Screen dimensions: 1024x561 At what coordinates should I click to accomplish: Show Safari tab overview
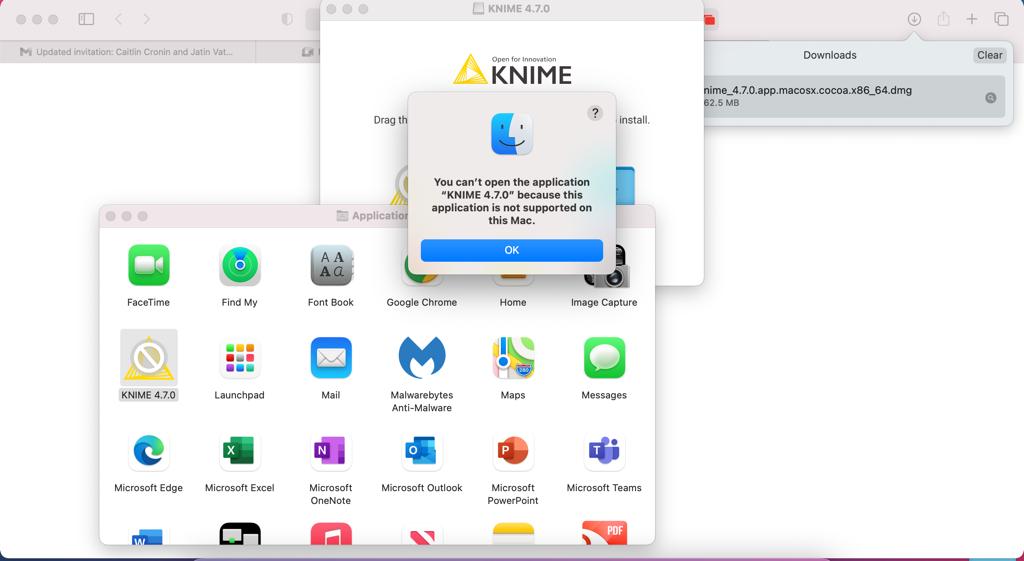tap(1001, 19)
